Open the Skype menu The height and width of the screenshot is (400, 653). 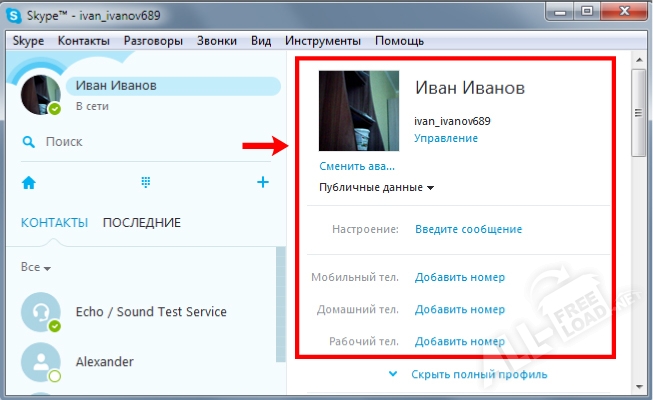[28, 41]
